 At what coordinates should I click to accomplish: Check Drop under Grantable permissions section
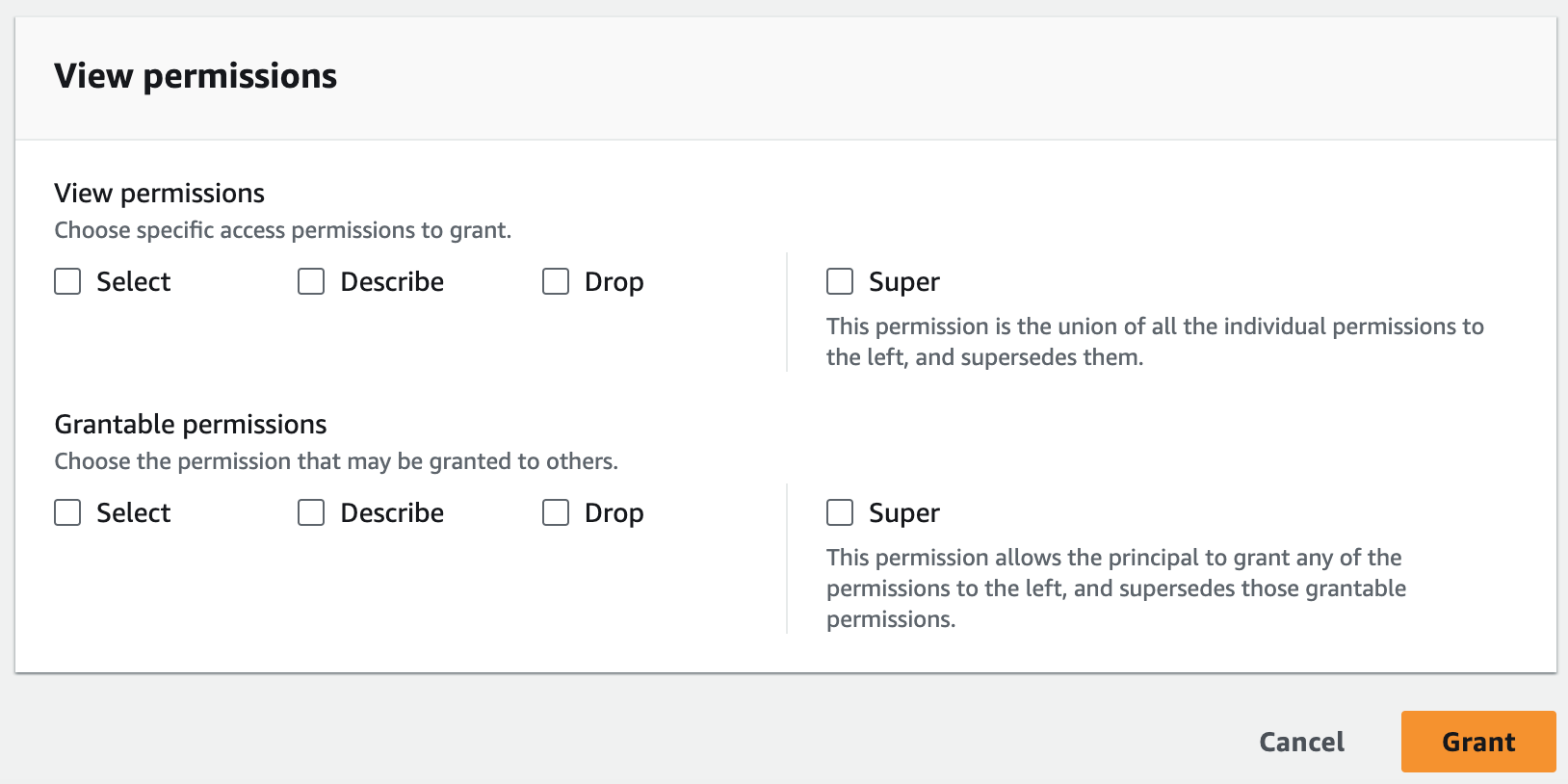tap(556, 512)
